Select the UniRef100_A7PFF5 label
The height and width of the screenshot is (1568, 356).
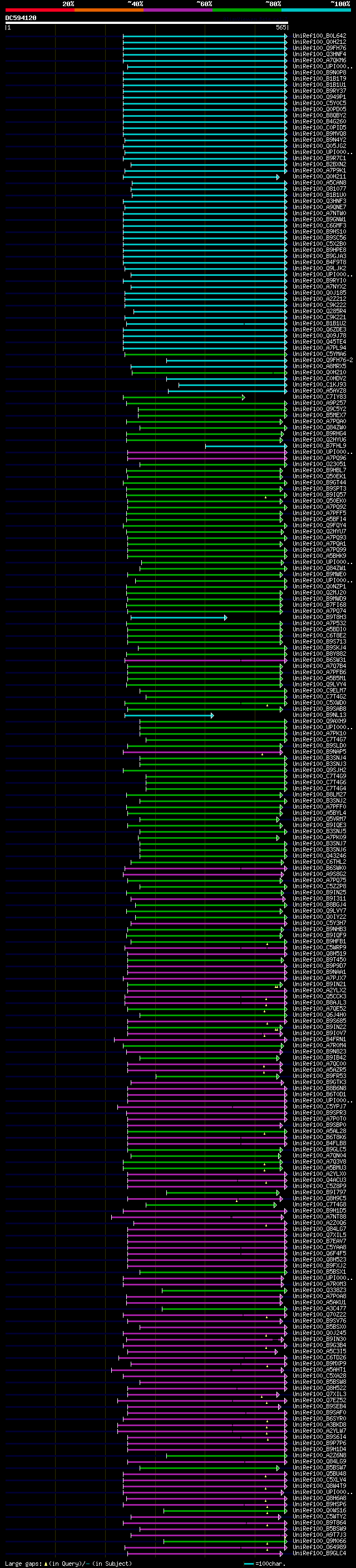[319, 513]
